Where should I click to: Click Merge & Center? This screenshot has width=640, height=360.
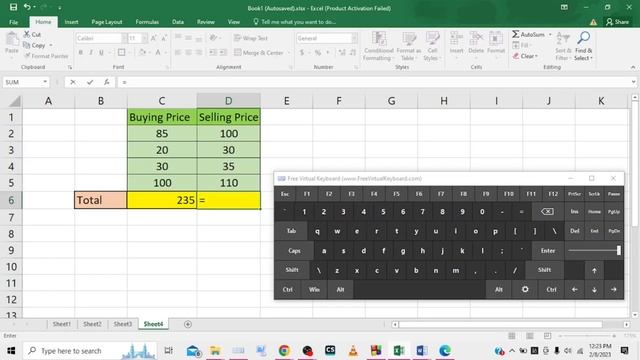pos(259,53)
